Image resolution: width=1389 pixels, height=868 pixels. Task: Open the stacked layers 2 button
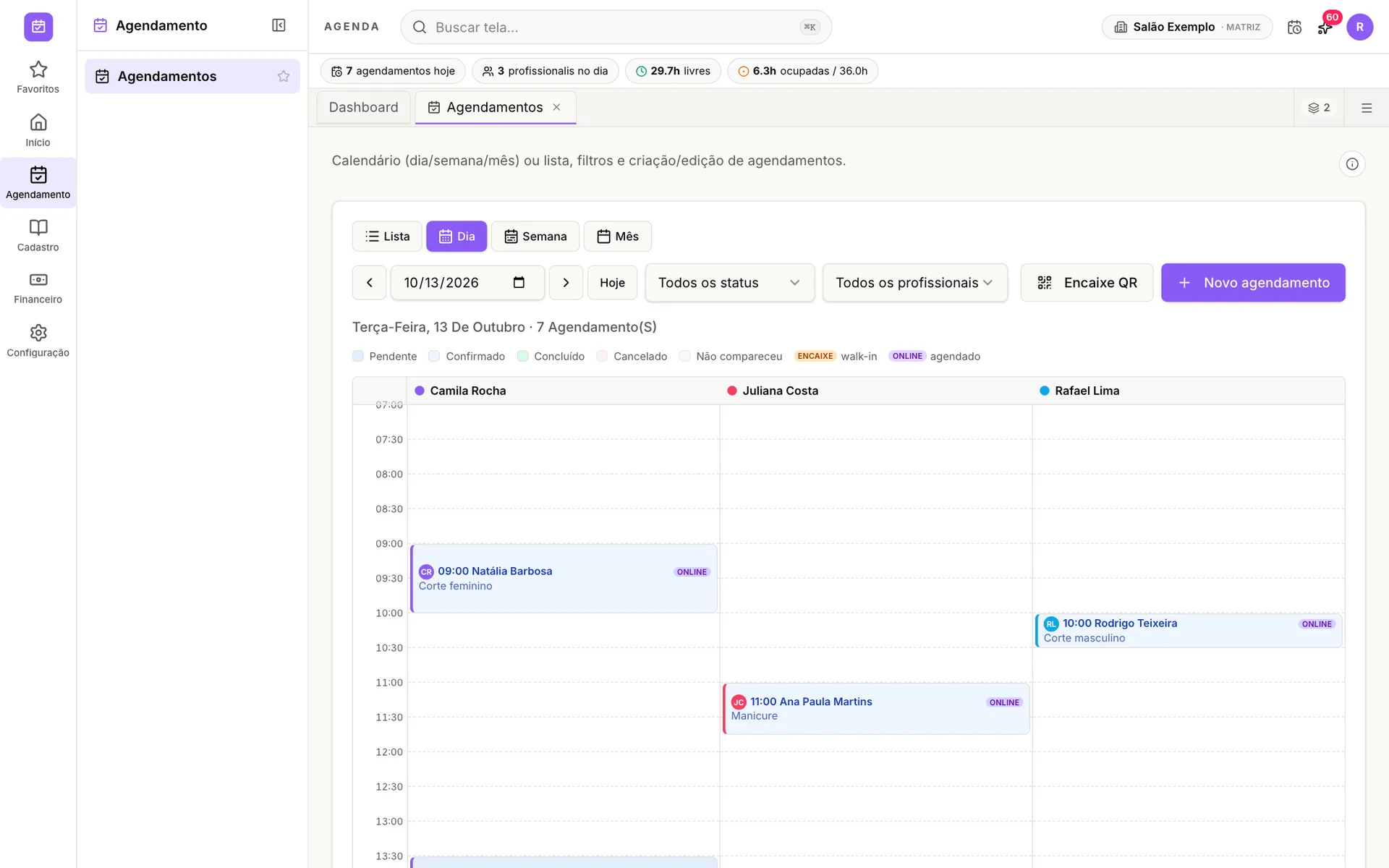click(1319, 108)
